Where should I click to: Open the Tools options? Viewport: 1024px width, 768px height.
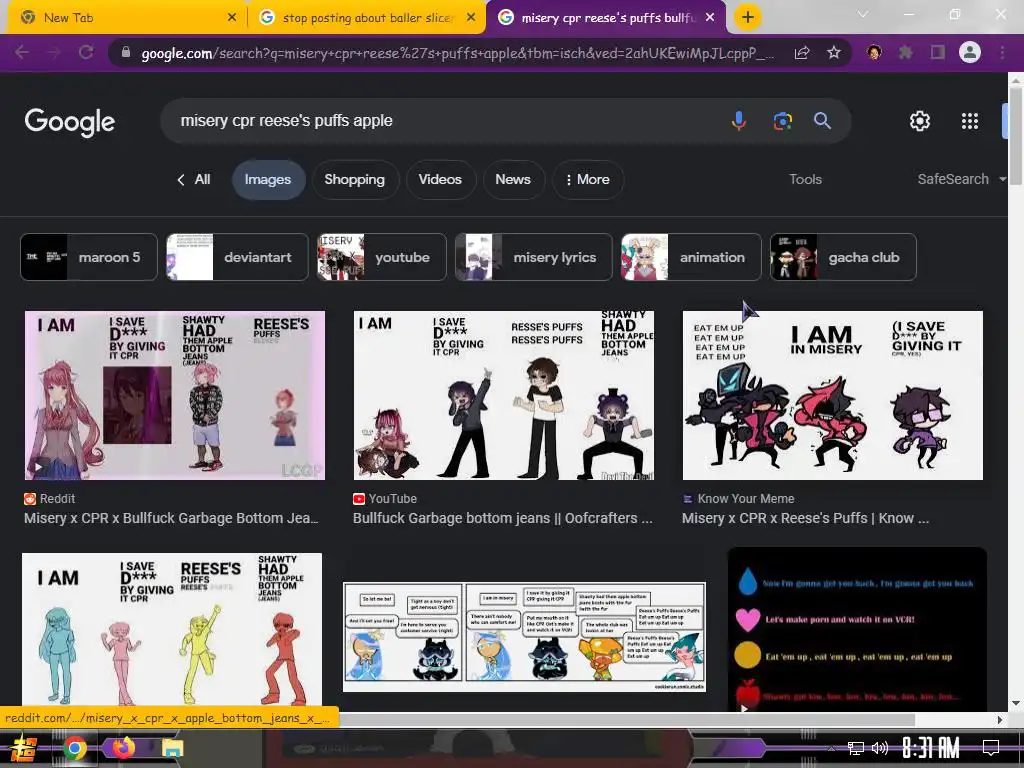[x=805, y=180]
